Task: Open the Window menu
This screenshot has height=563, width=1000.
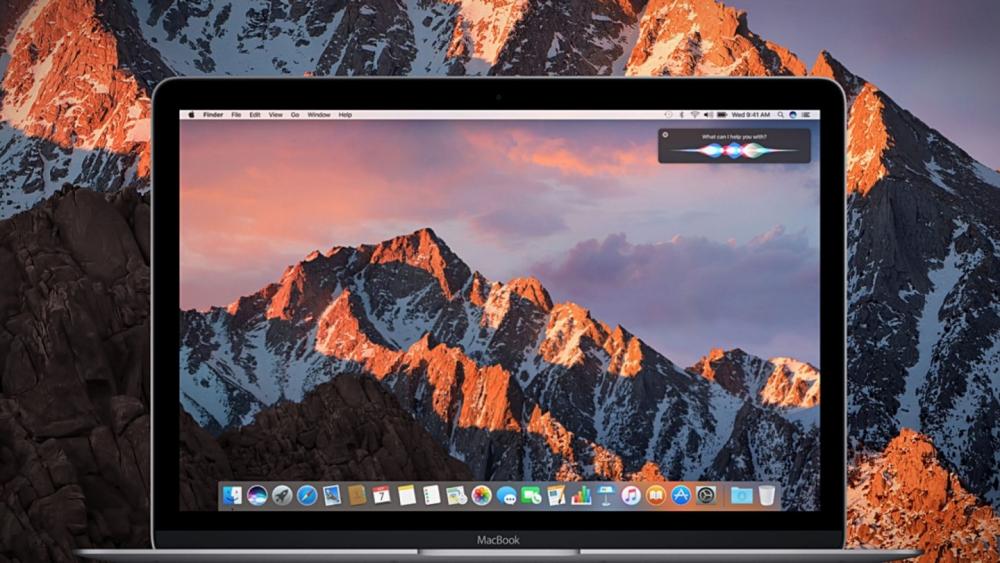Action: [319, 115]
